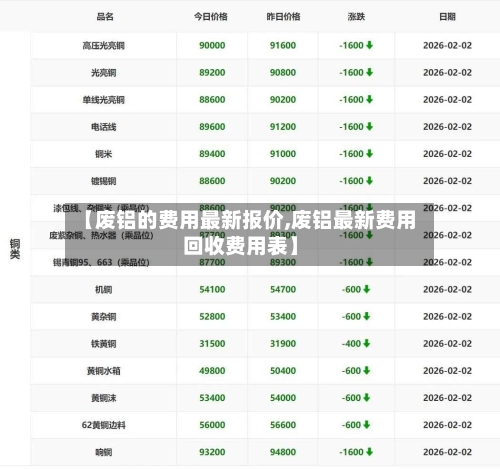
Task: Click today's price 89400
Action: tap(212, 154)
